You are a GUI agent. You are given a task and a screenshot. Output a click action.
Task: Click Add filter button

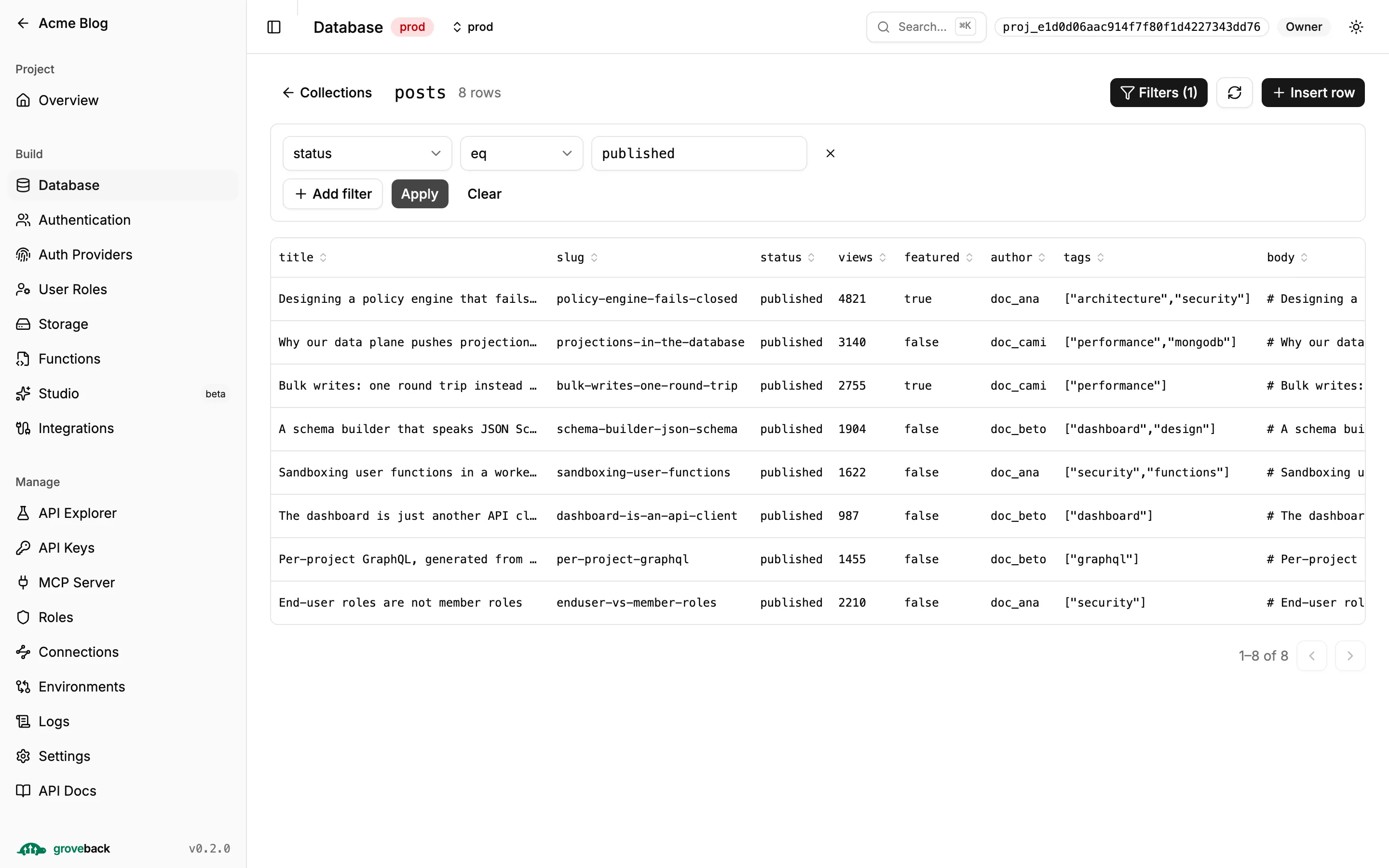click(x=333, y=194)
